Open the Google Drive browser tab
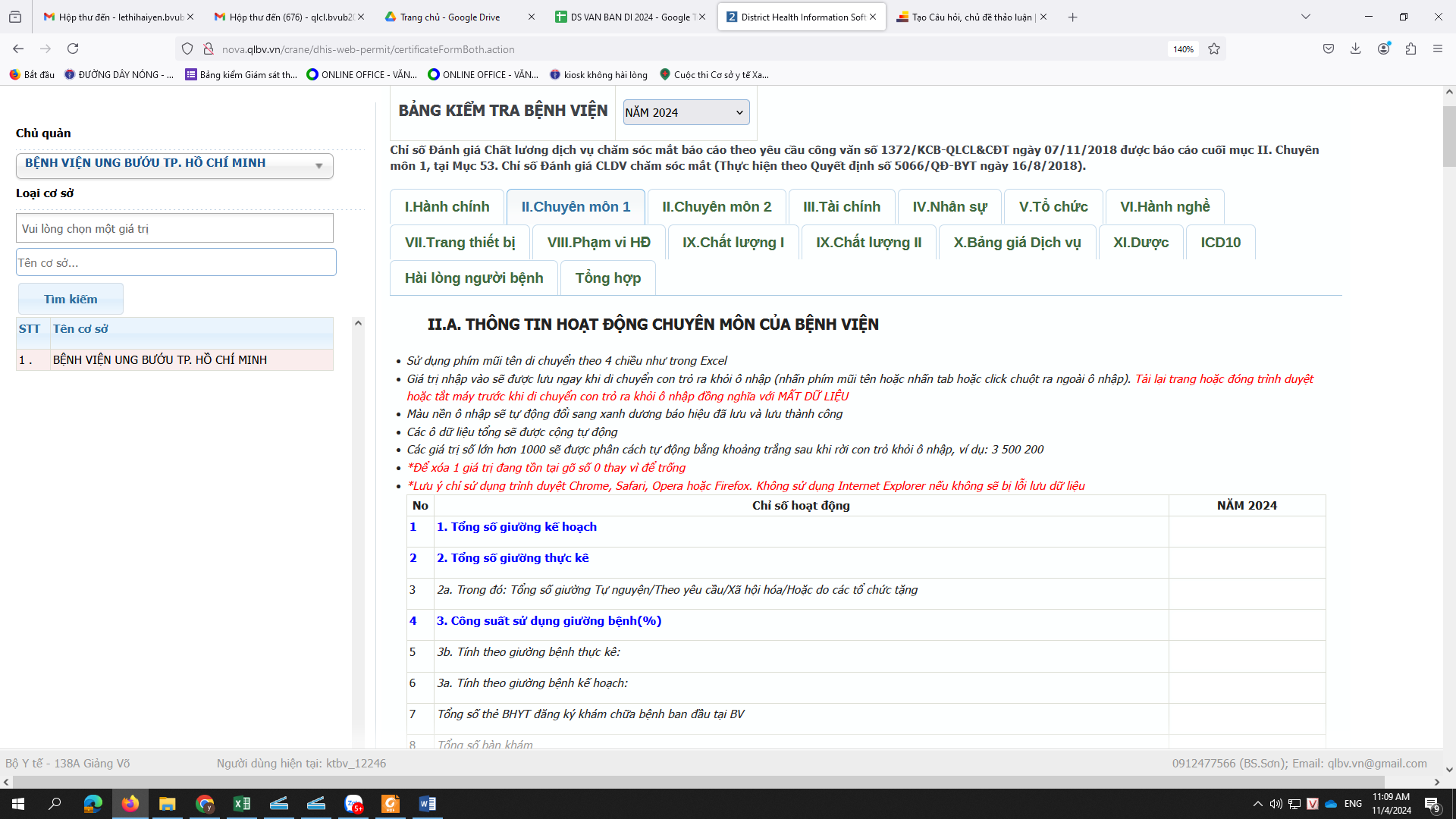Screen dimensions: 1456x819 450,17
